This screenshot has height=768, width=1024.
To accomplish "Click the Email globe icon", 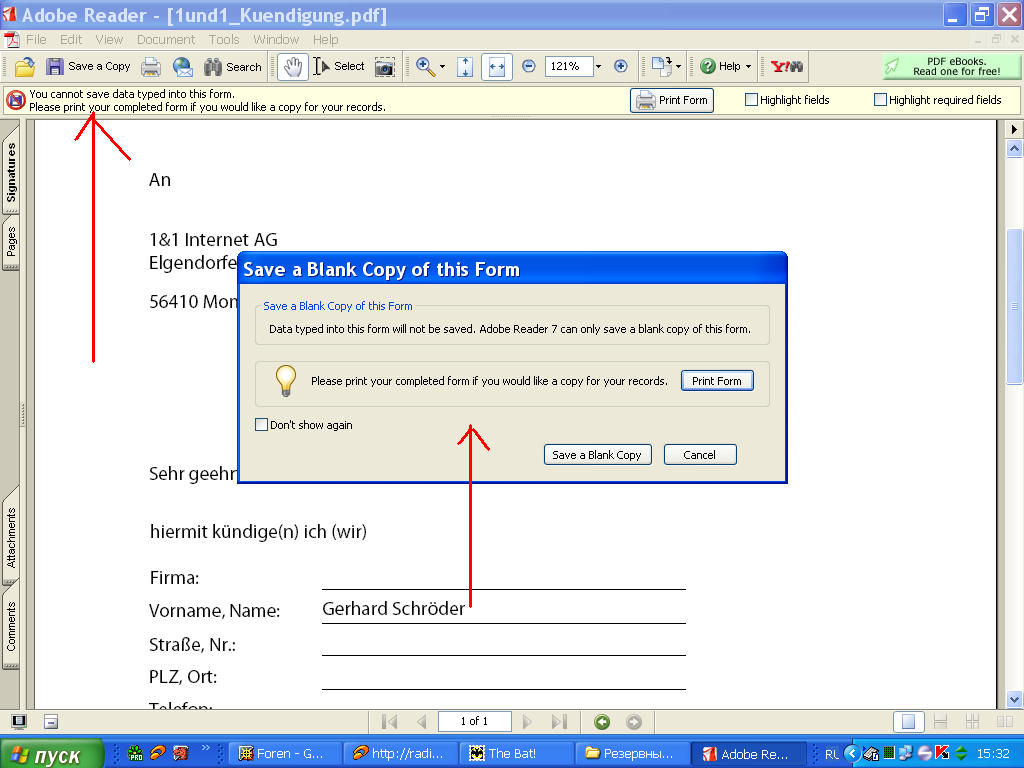I will 183,67.
